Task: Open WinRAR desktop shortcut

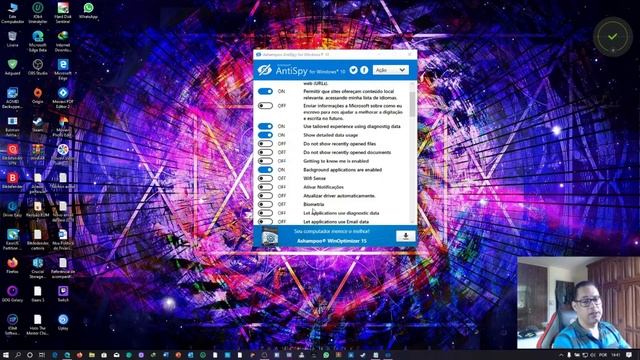Action: [38, 152]
